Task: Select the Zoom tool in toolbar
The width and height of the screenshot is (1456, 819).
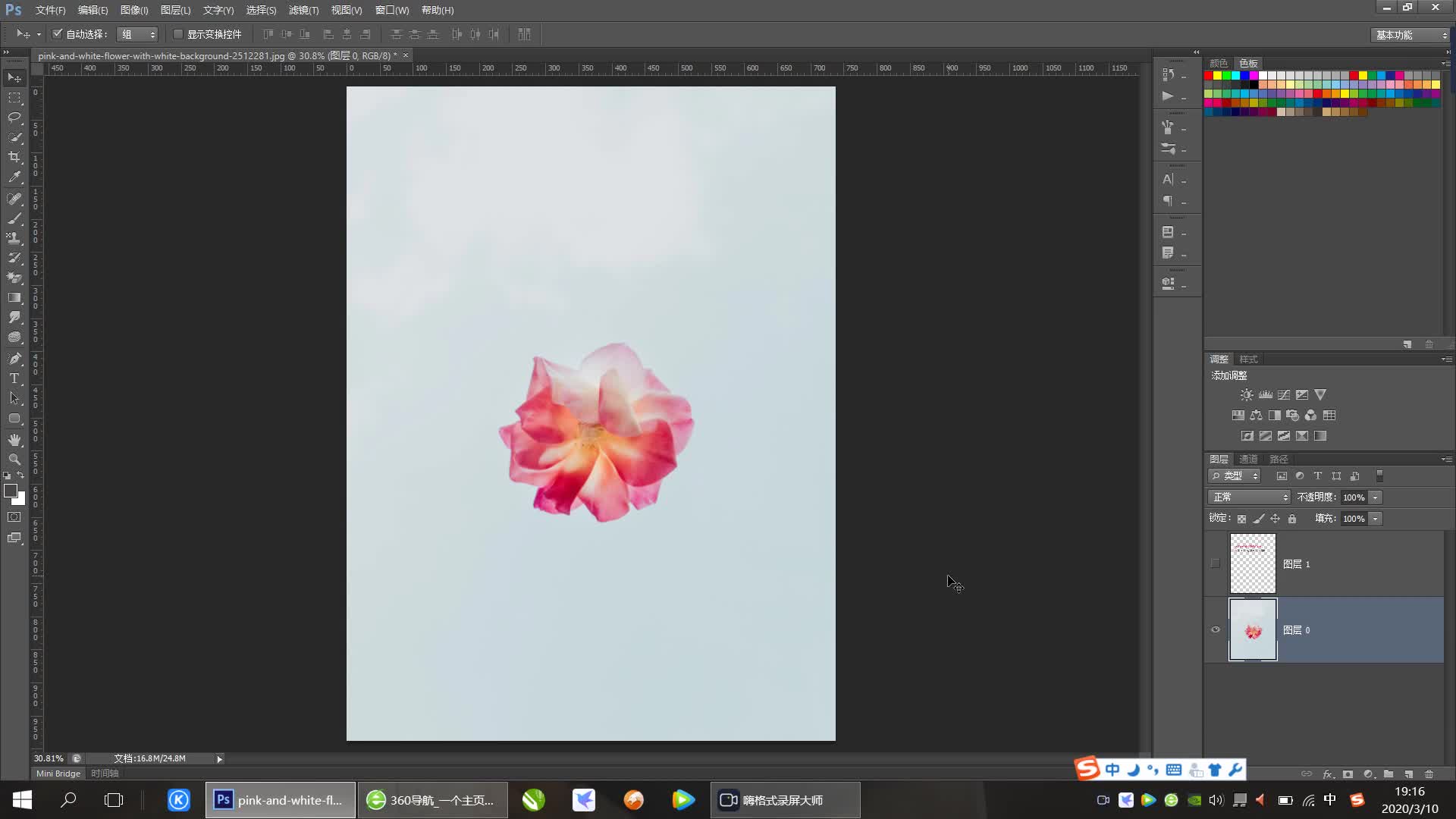Action: pos(14,460)
